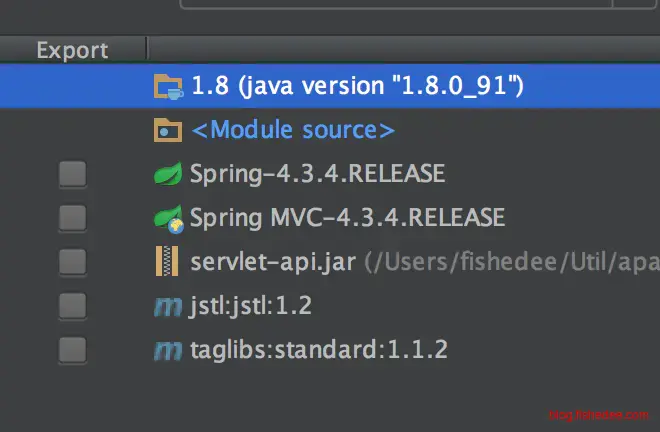Click the jstl Maven library icon

(167, 305)
